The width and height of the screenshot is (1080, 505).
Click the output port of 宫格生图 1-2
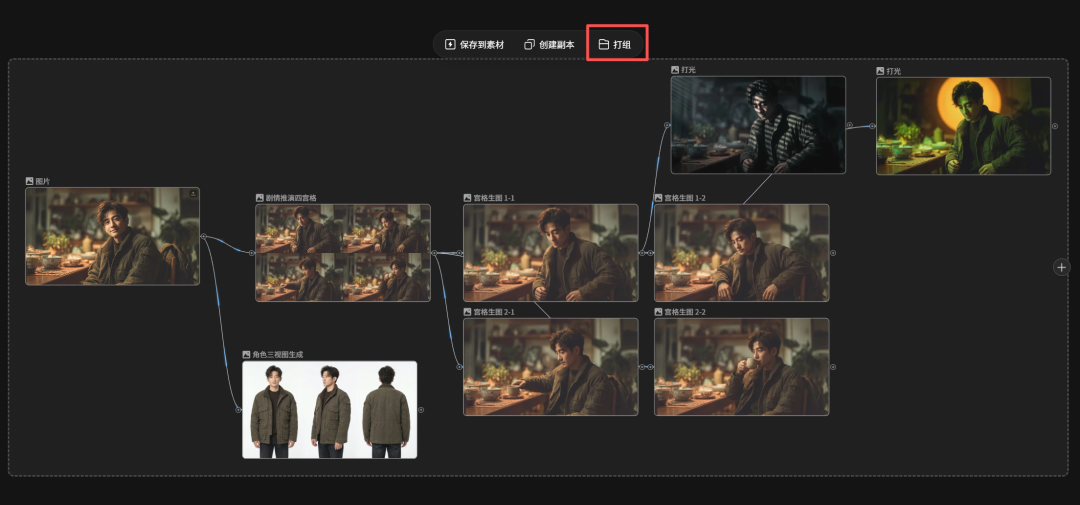(833, 253)
